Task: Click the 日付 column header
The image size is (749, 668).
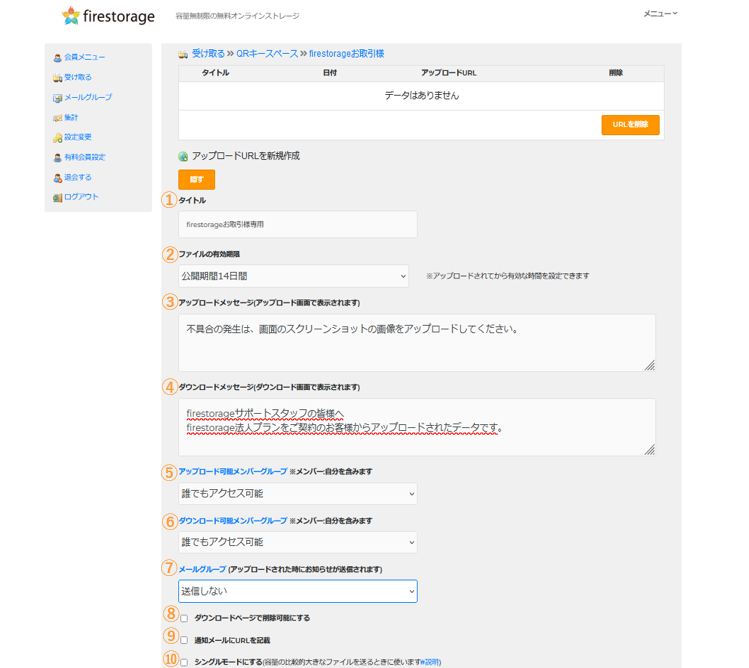Action: click(330, 73)
